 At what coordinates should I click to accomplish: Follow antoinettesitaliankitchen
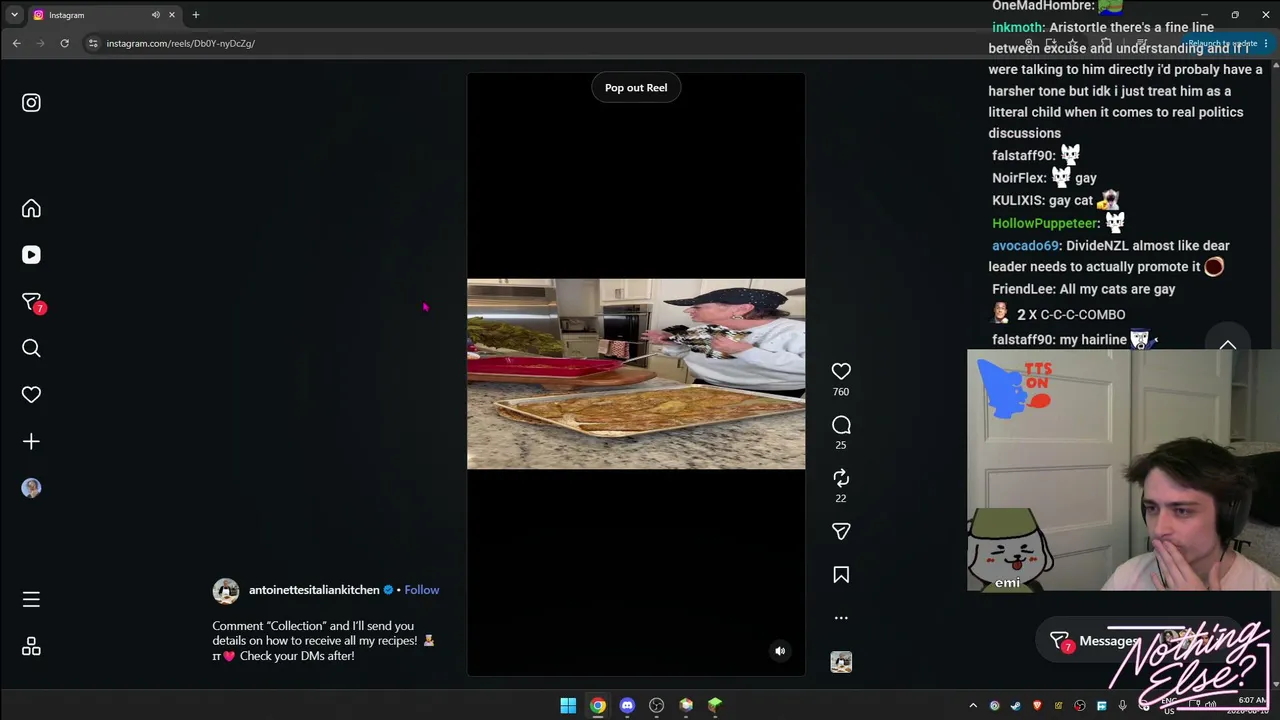point(422,590)
